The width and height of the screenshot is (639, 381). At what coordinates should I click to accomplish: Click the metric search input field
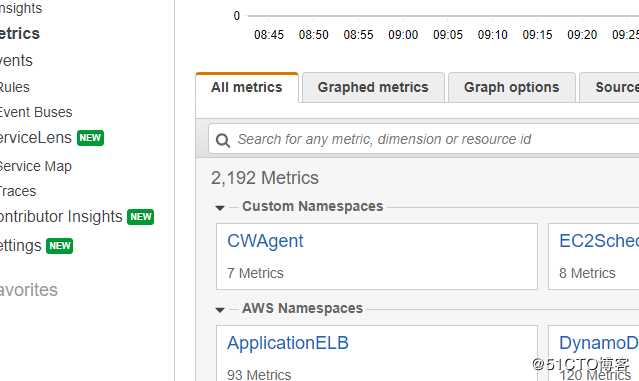(x=424, y=139)
